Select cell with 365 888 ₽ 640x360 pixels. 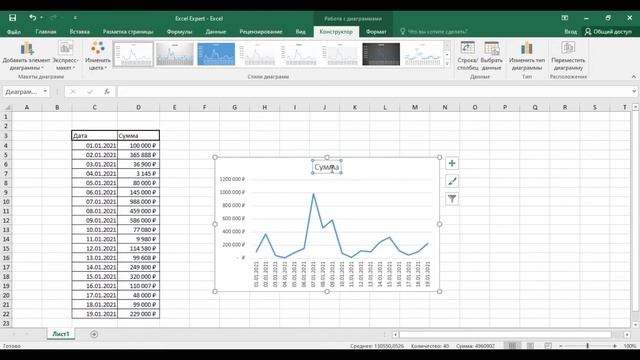[x=138, y=155]
